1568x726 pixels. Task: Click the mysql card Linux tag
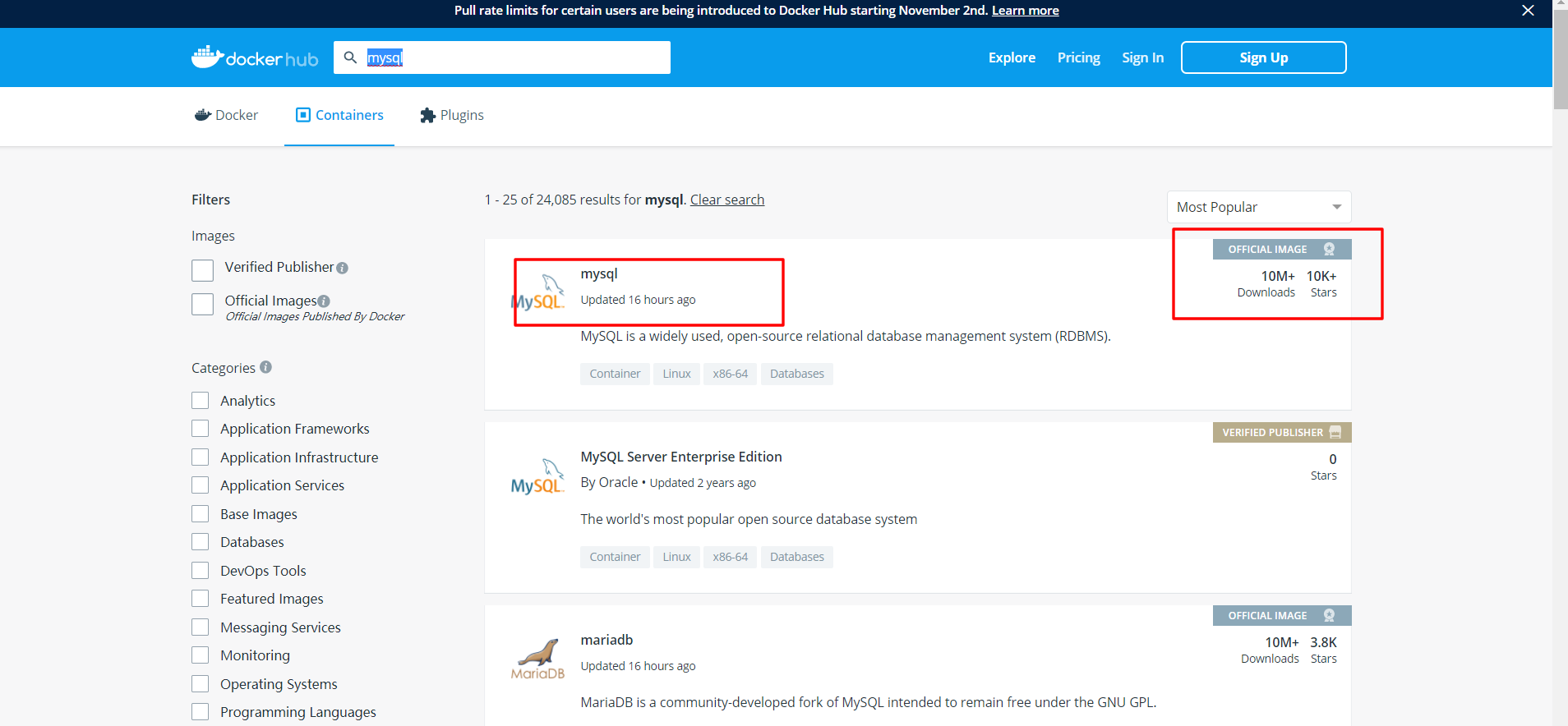[677, 374]
